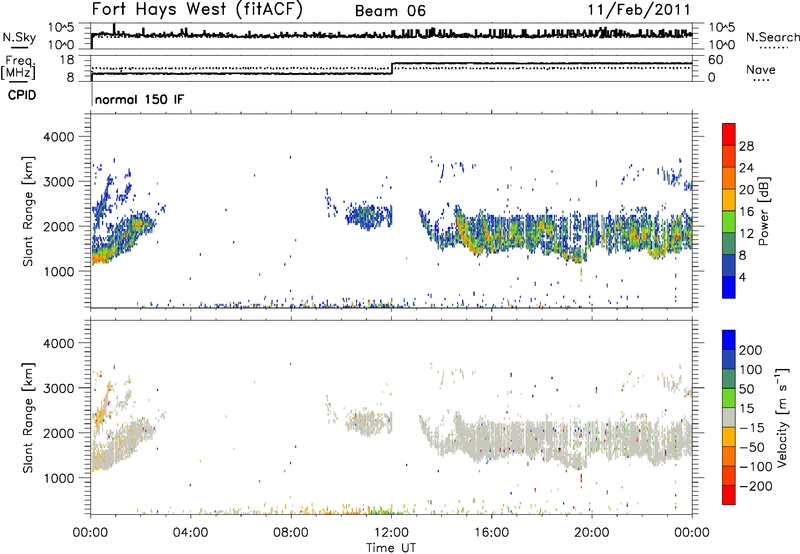The height and width of the screenshot is (554, 800).
Task: Click the blue bottom Power colorbar swatch
Action: click(x=729, y=287)
